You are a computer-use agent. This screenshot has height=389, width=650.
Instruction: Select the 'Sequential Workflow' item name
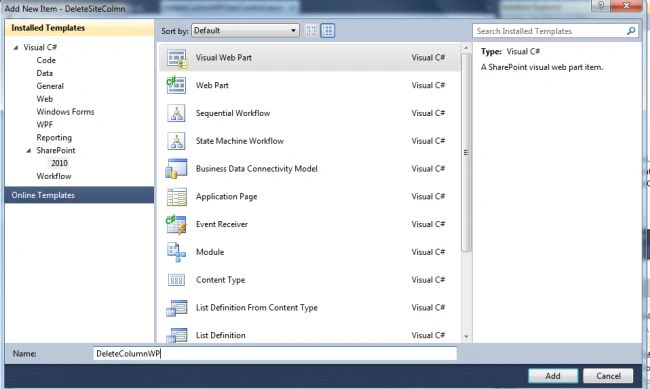[x=233, y=113]
